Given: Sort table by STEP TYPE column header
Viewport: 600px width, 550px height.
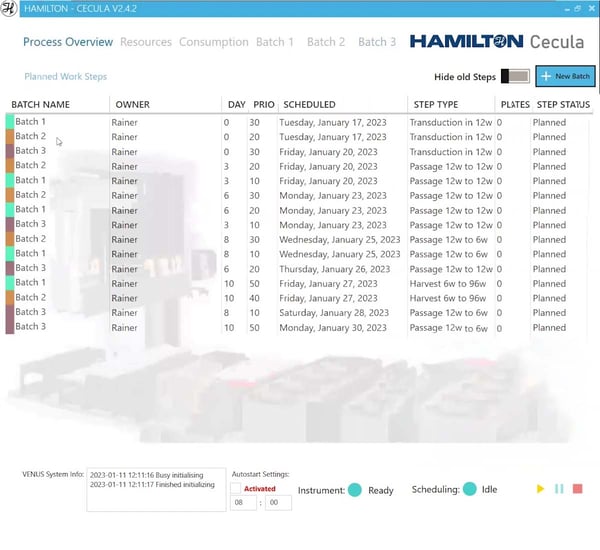Looking at the screenshot, I should pyautogui.click(x=435, y=104).
